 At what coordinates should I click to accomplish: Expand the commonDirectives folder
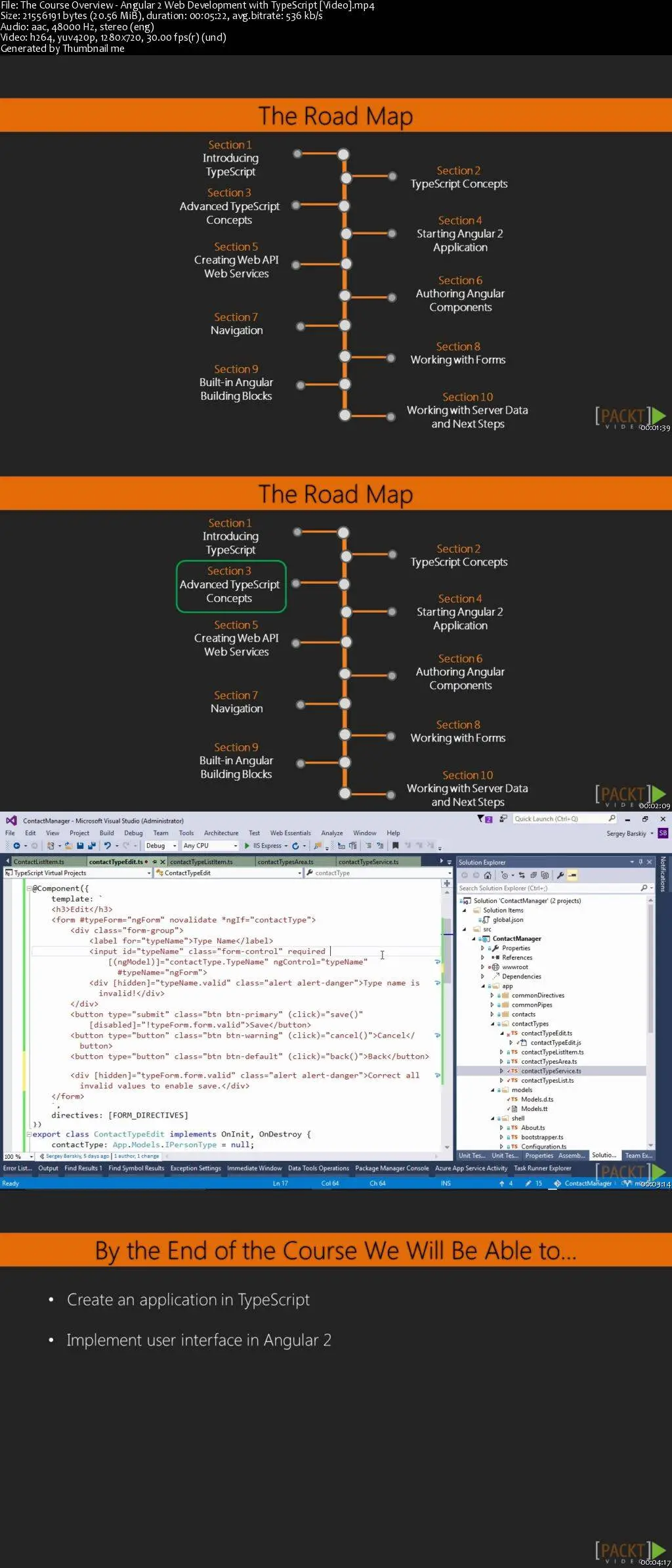[x=492, y=995]
